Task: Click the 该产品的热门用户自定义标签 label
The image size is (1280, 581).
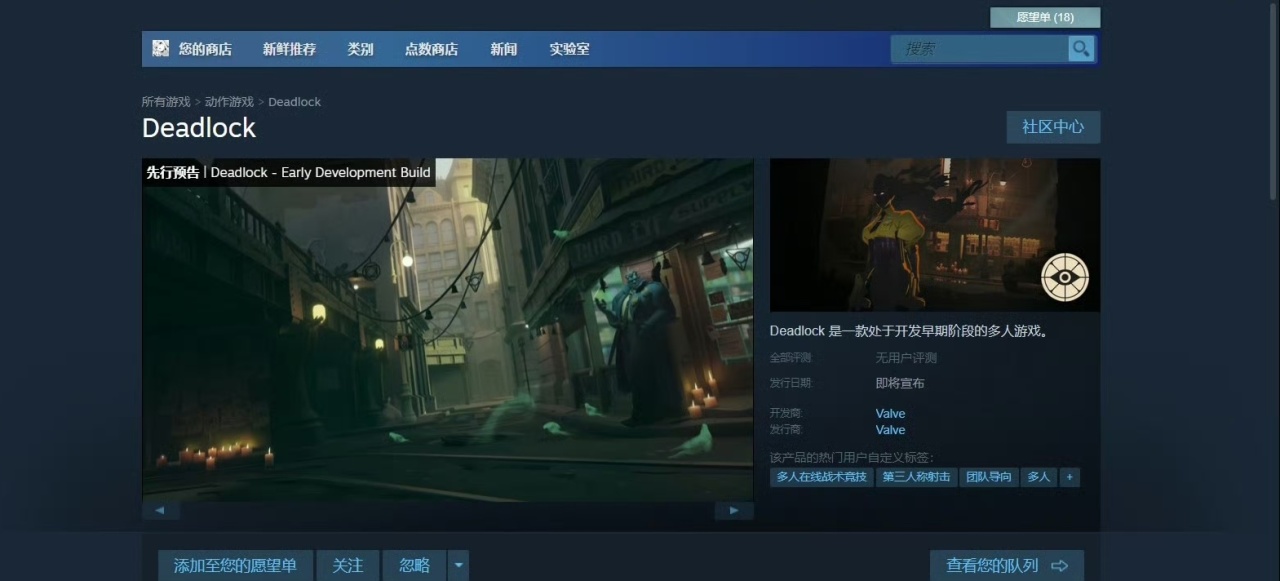Action: pos(852,457)
